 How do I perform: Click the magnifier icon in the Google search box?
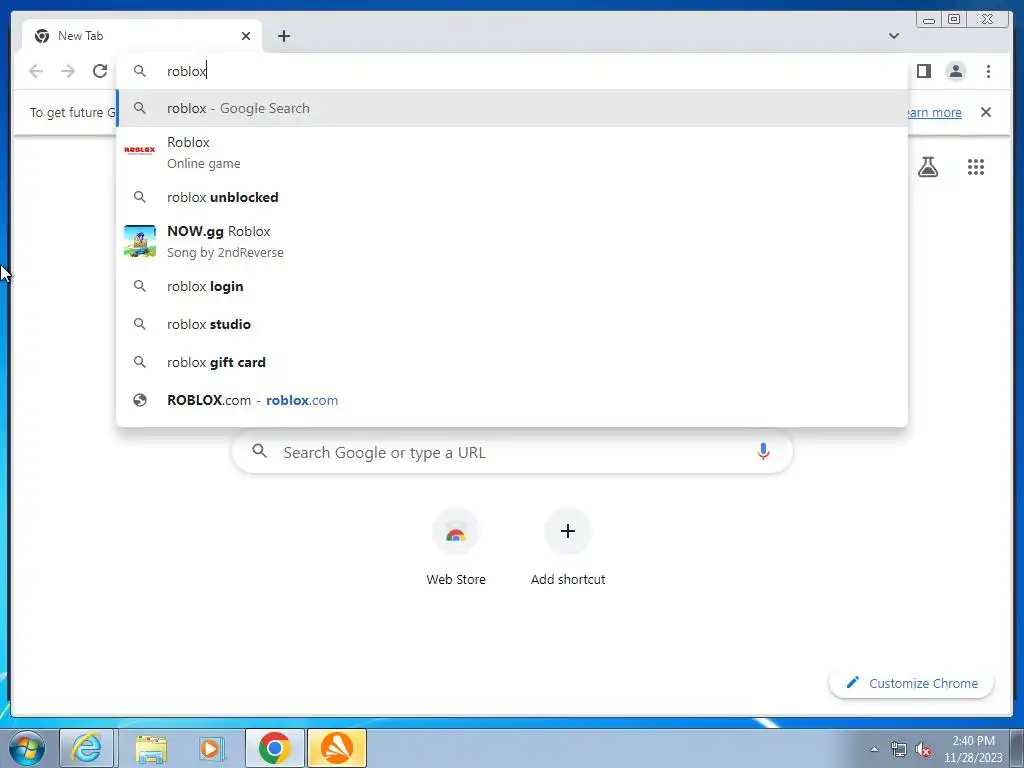[259, 451]
